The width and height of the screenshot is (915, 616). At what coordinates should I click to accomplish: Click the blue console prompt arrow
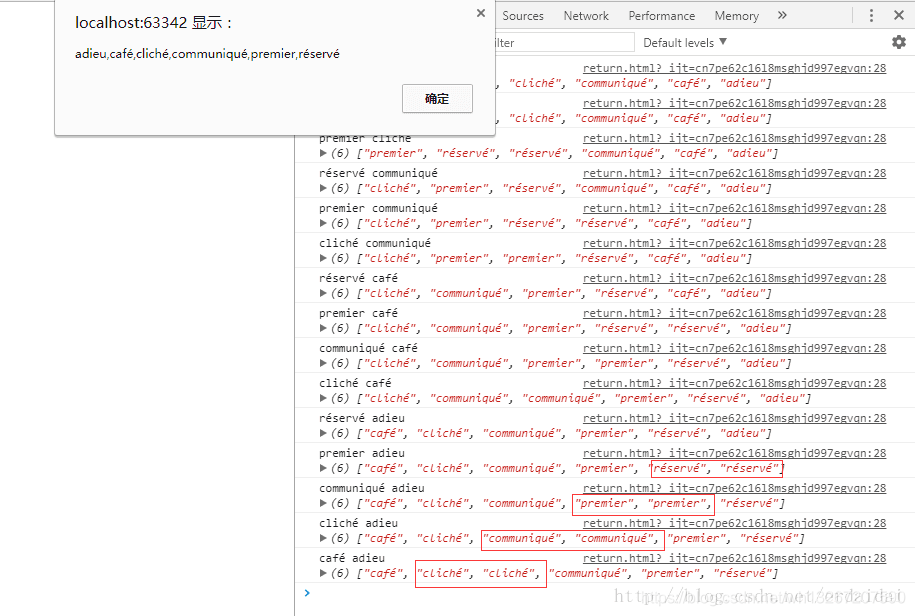(307, 592)
